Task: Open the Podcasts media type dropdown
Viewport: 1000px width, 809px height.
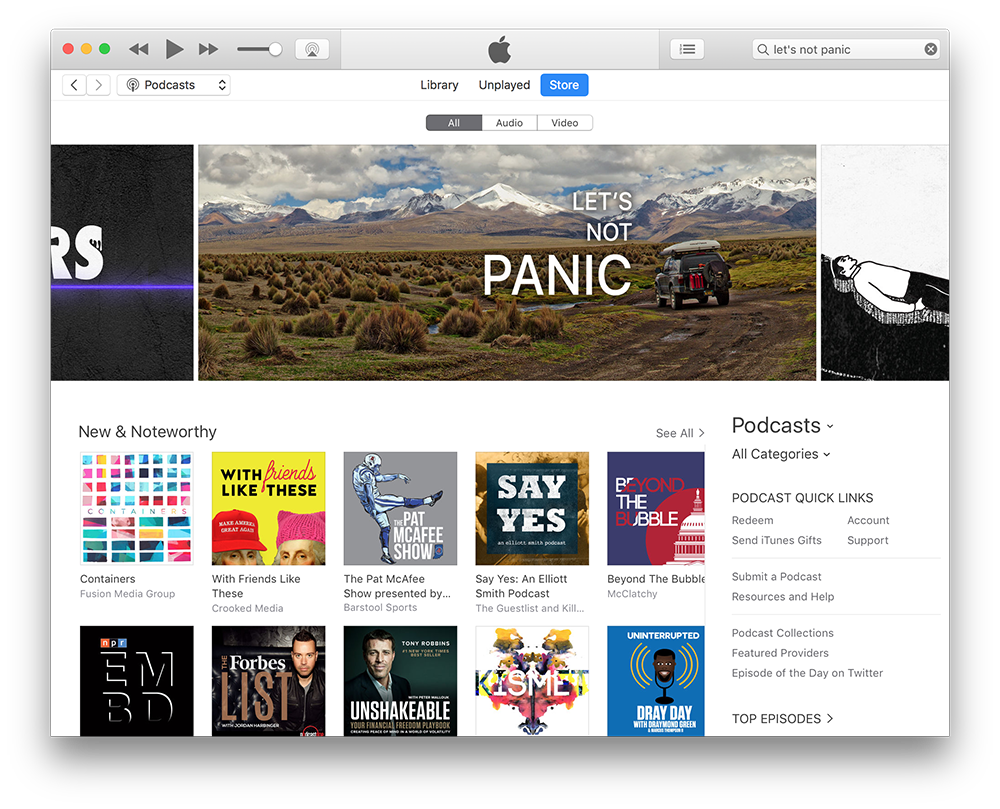Action: tap(173, 85)
